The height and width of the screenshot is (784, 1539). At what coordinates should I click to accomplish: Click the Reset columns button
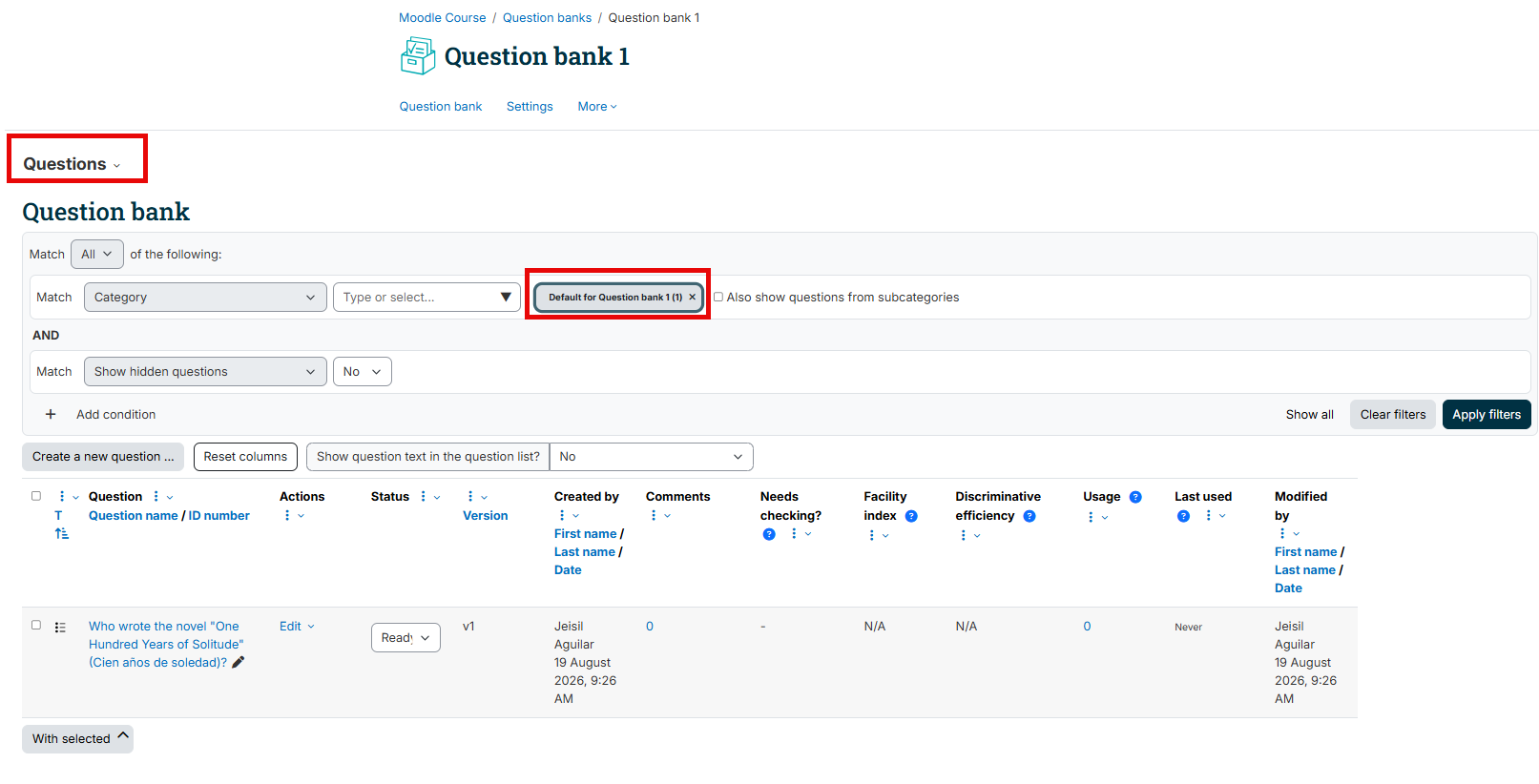[x=245, y=457]
